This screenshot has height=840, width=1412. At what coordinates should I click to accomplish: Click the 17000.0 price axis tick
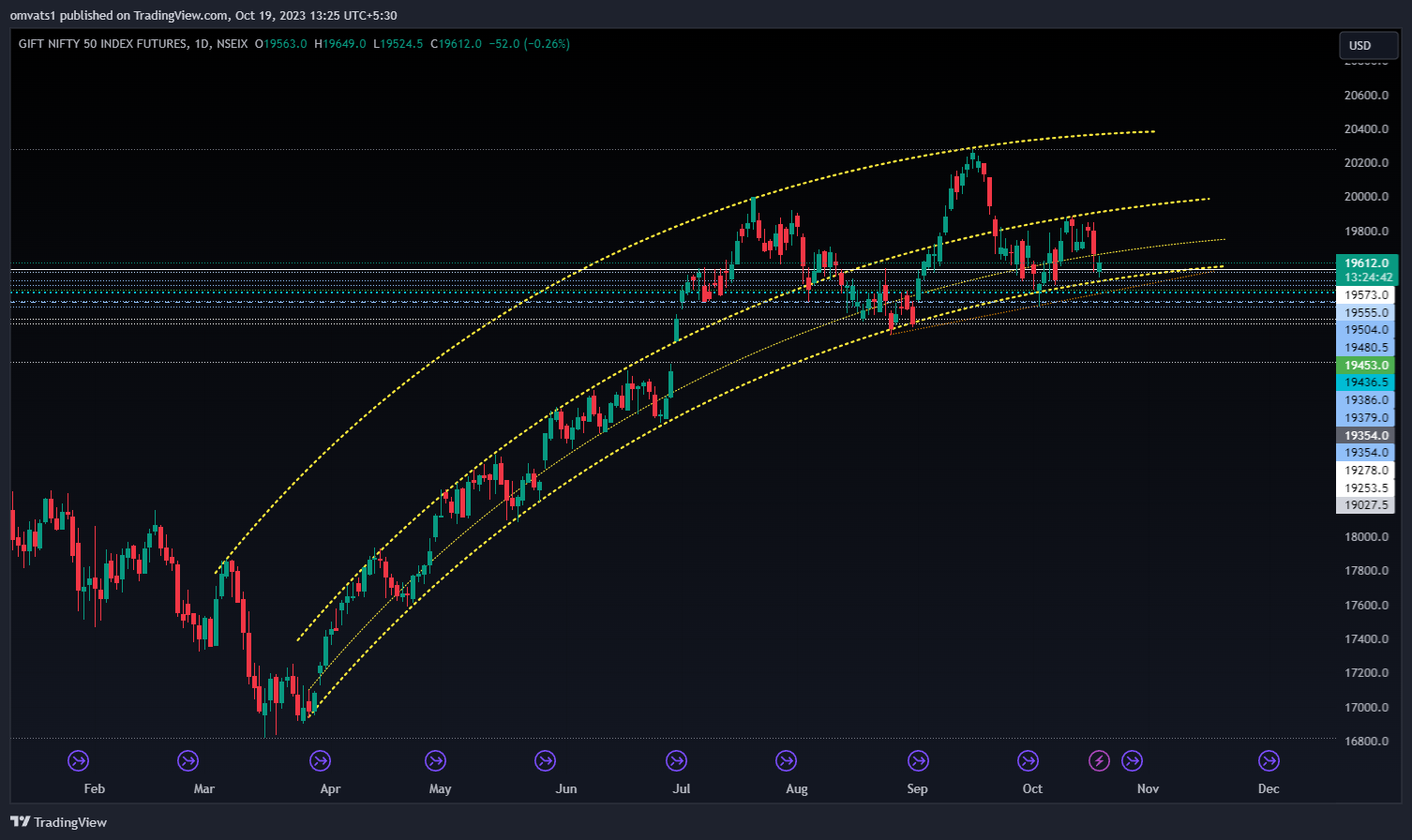1366,708
